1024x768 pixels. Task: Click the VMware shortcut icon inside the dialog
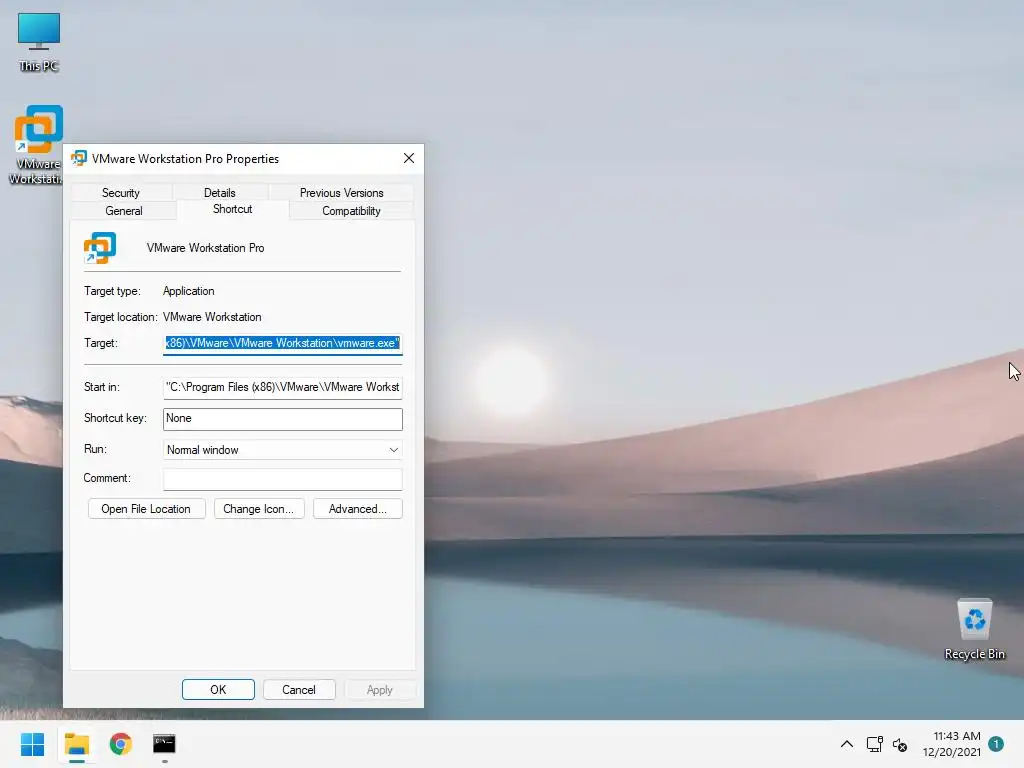[100, 248]
